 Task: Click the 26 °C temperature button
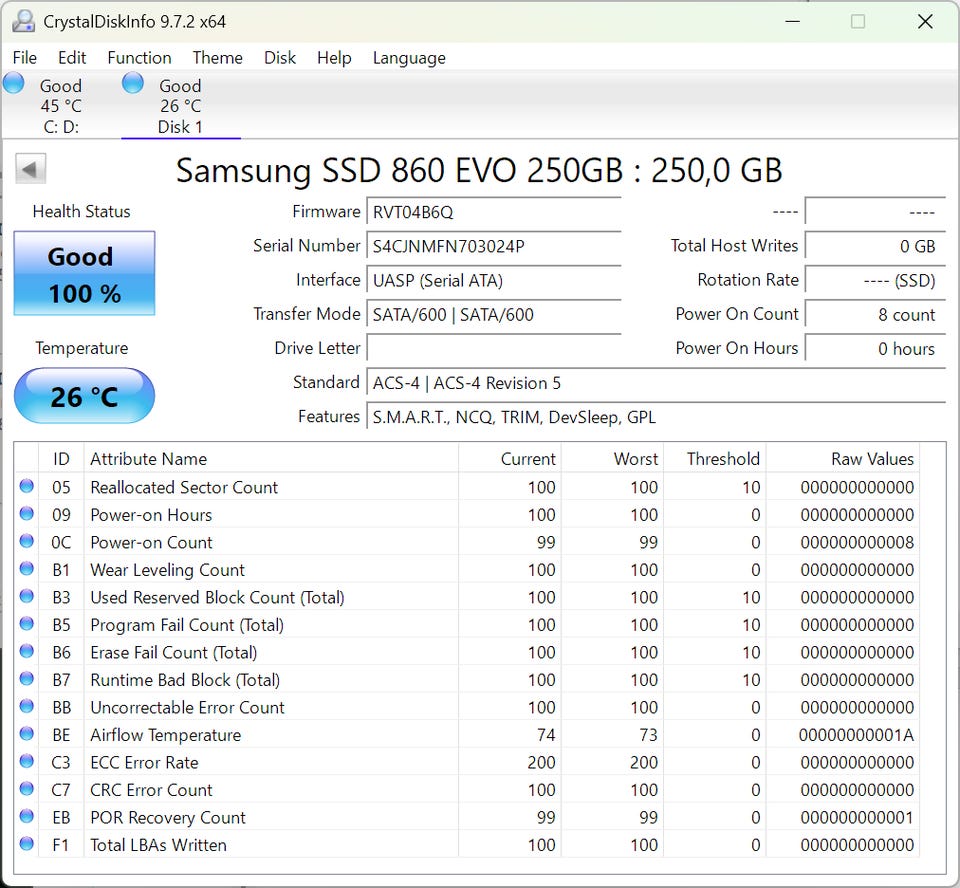84,396
